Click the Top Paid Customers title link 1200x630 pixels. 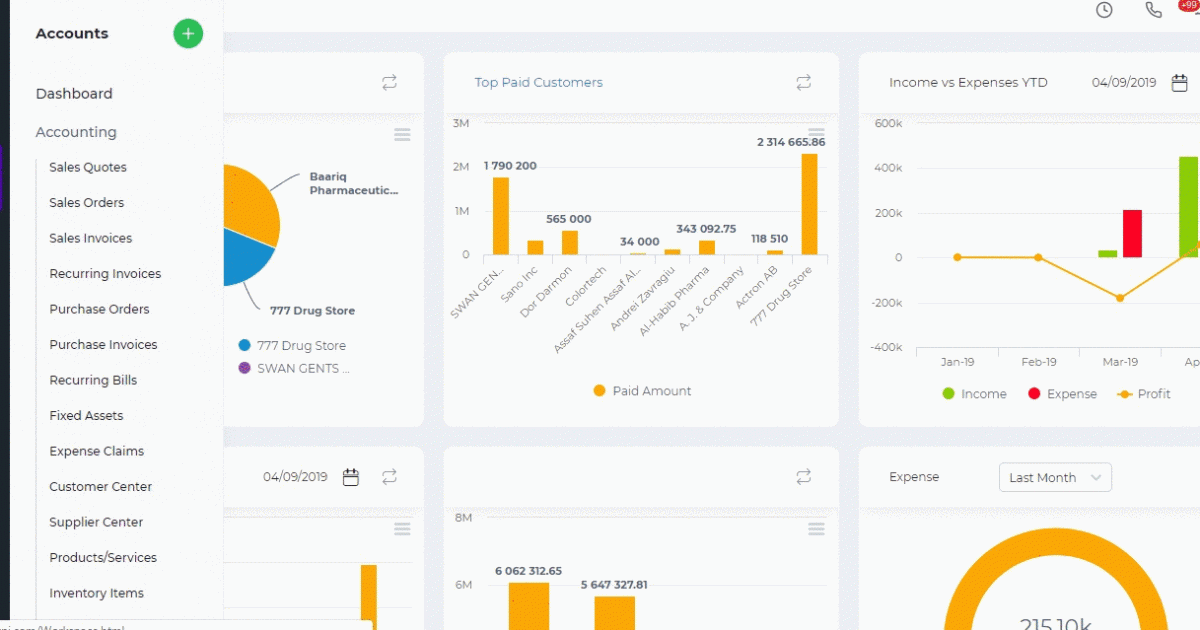click(x=539, y=82)
